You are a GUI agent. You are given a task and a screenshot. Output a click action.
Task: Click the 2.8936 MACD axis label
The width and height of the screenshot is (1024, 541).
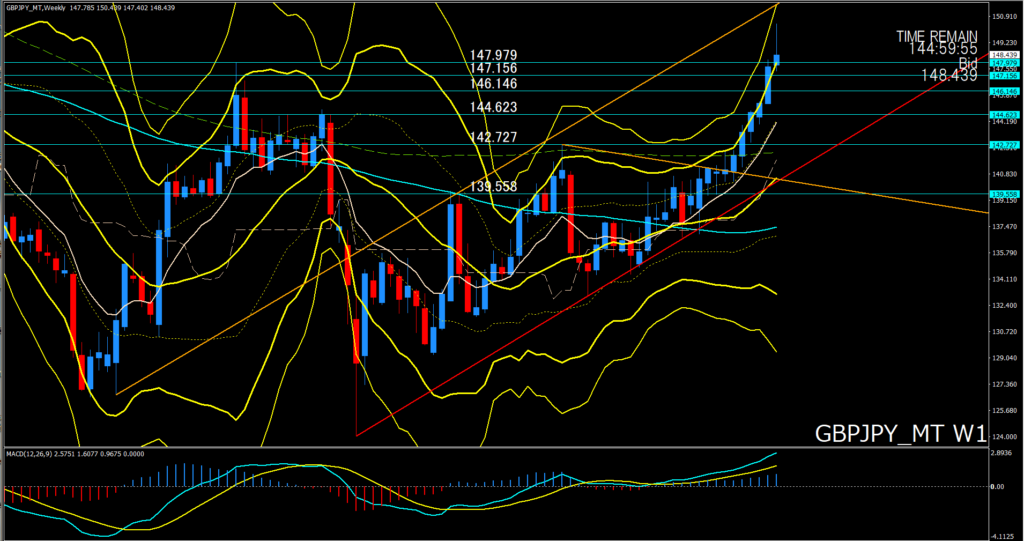(x=1002, y=452)
